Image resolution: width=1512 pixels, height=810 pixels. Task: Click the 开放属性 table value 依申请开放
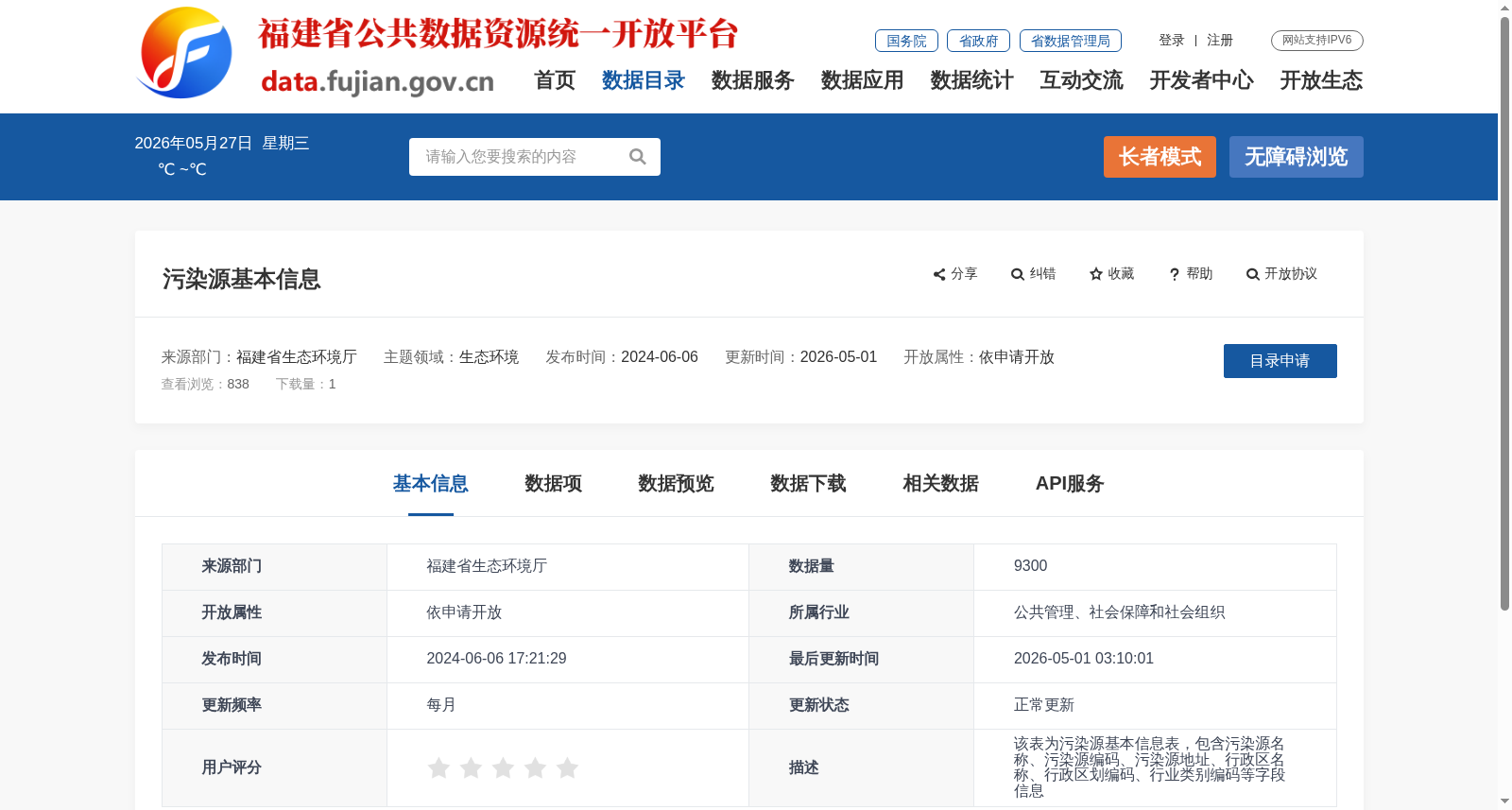click(464, 612)
